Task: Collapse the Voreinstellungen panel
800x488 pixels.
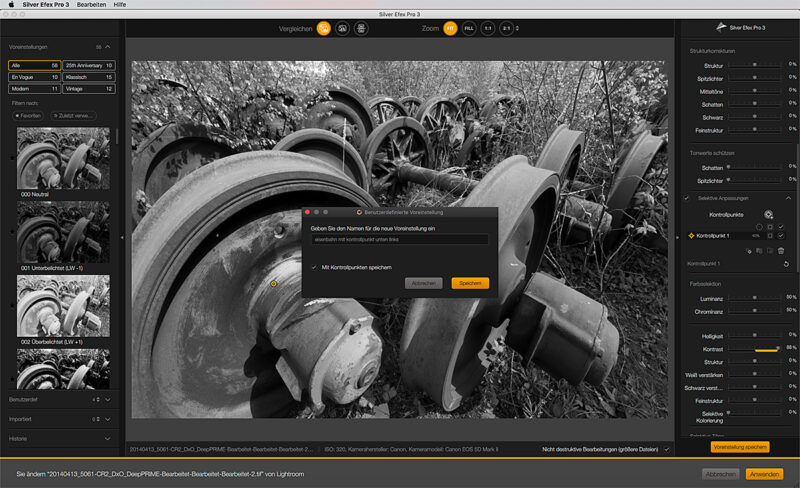Action: (108, 47)
